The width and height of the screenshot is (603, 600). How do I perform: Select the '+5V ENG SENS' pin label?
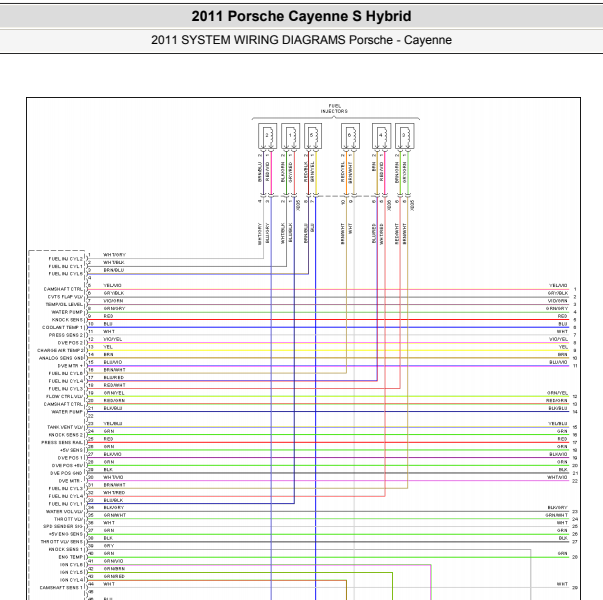click(x=66, y=534)
